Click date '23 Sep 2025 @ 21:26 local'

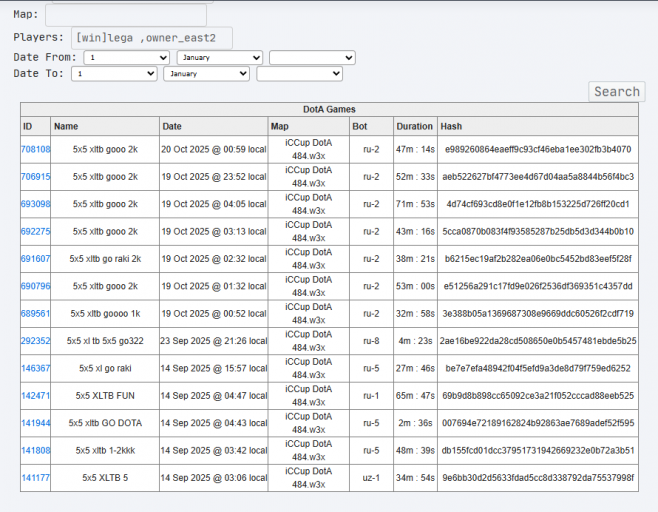(x=214, y=341)
